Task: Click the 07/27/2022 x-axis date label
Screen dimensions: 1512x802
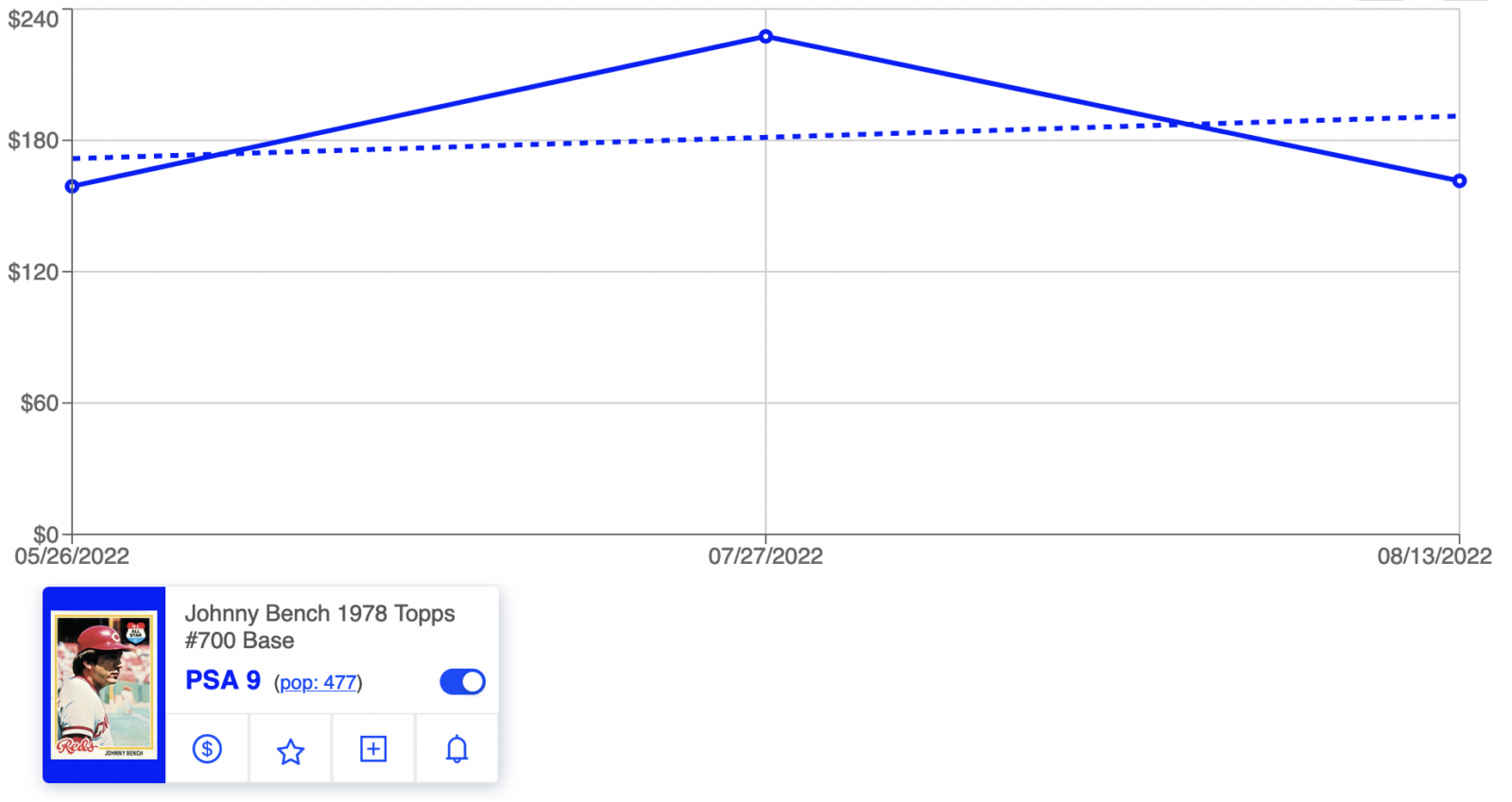Action: pyautogui.click(x=765, y=556)
